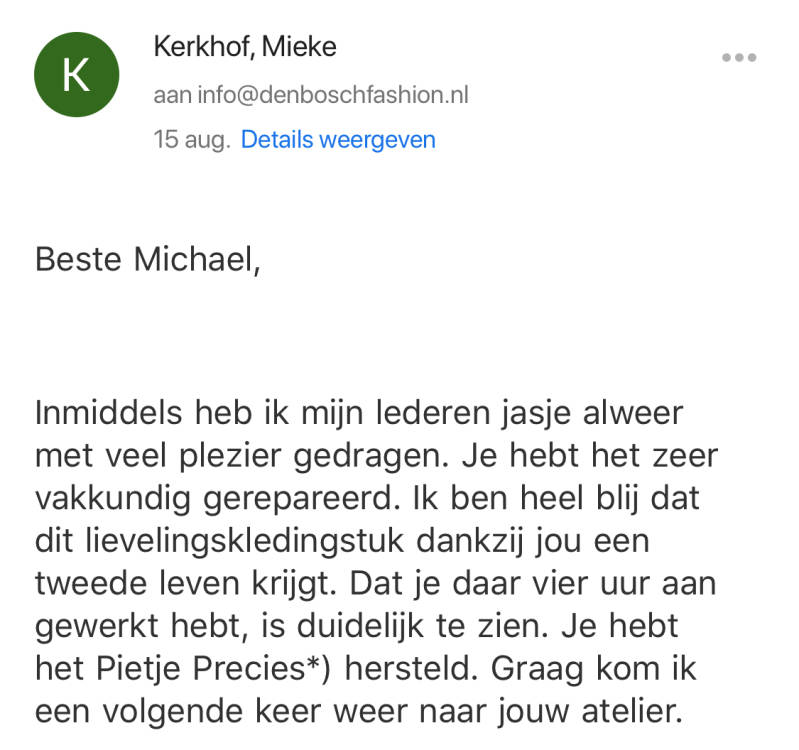Click the Details weergeven link
Viewport: 799px width, 750px height.
(x=338, y=139)
